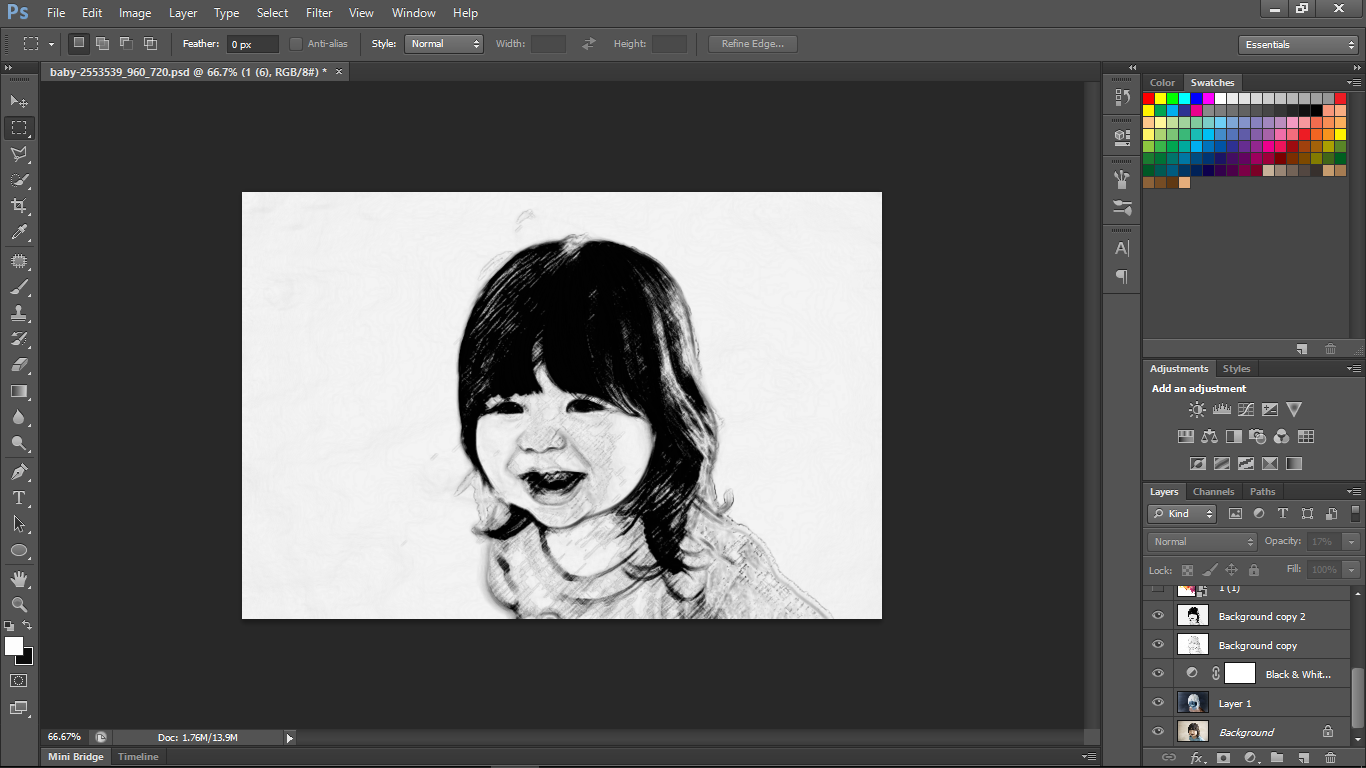
Task: Select the Pen tool
Action: point(19,472)
